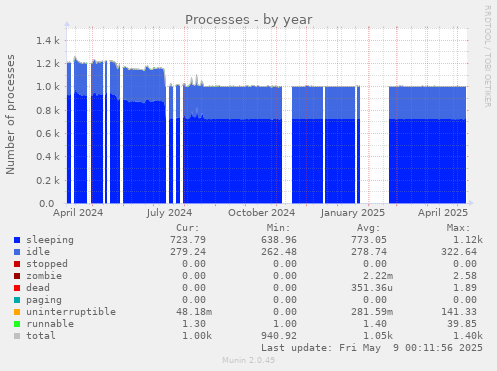Screen dimensions: 497x371
Task: Select the 'uninterruptible' legend label
Action: pos(71,312)
